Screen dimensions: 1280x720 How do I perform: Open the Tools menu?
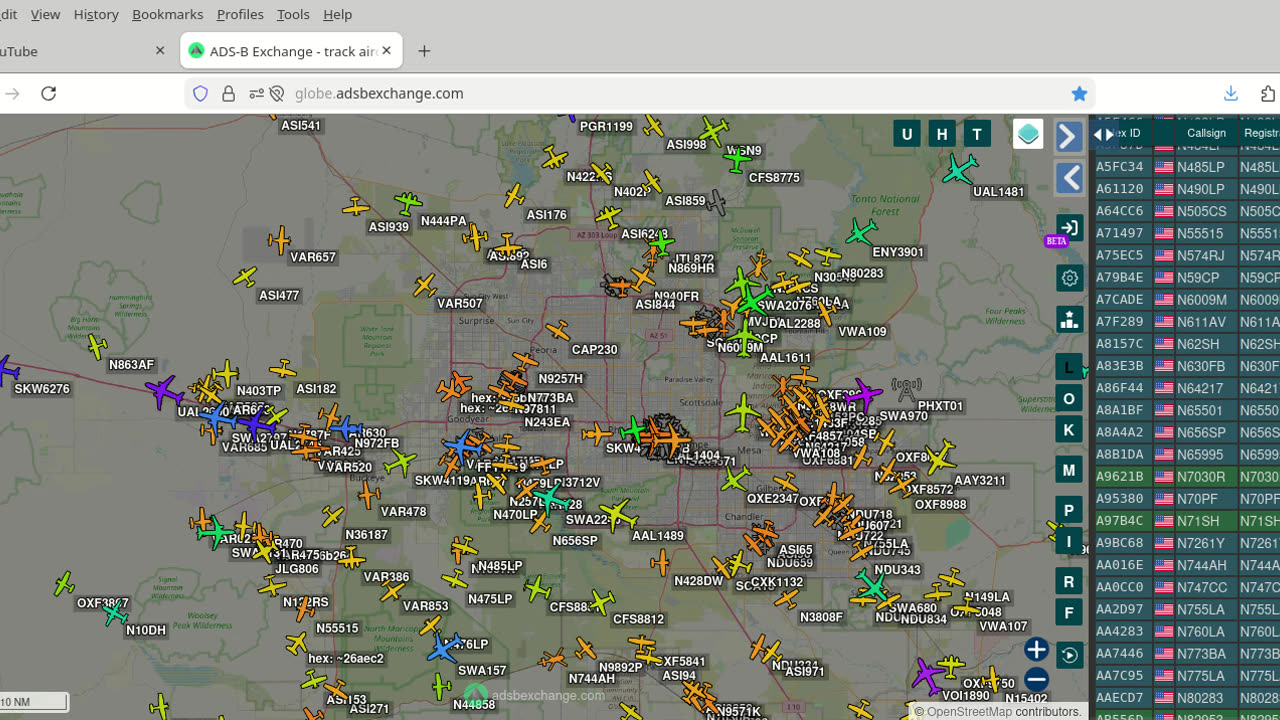[293, 14]
